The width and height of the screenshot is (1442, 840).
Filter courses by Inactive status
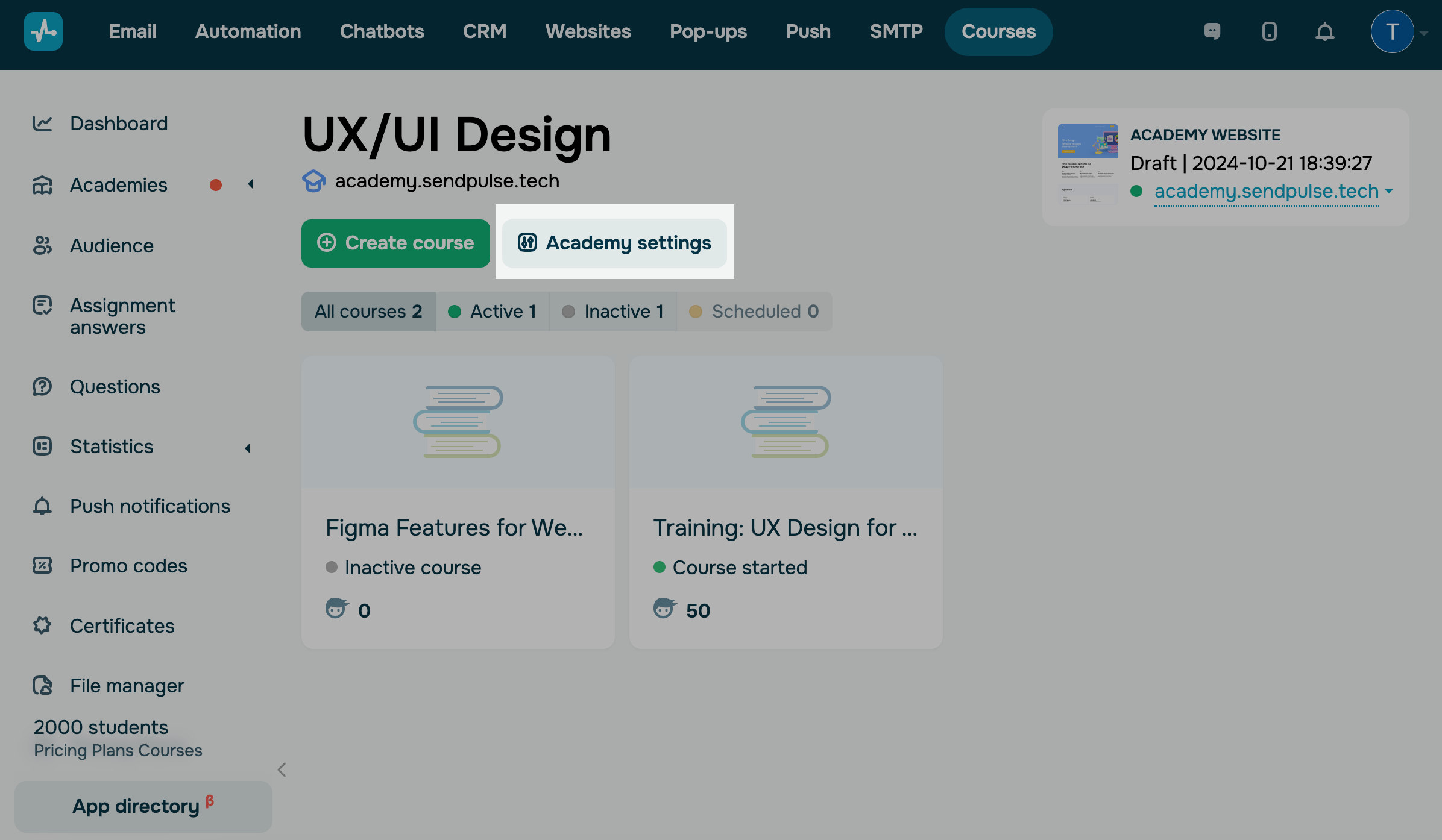click(x=612, y=312)
